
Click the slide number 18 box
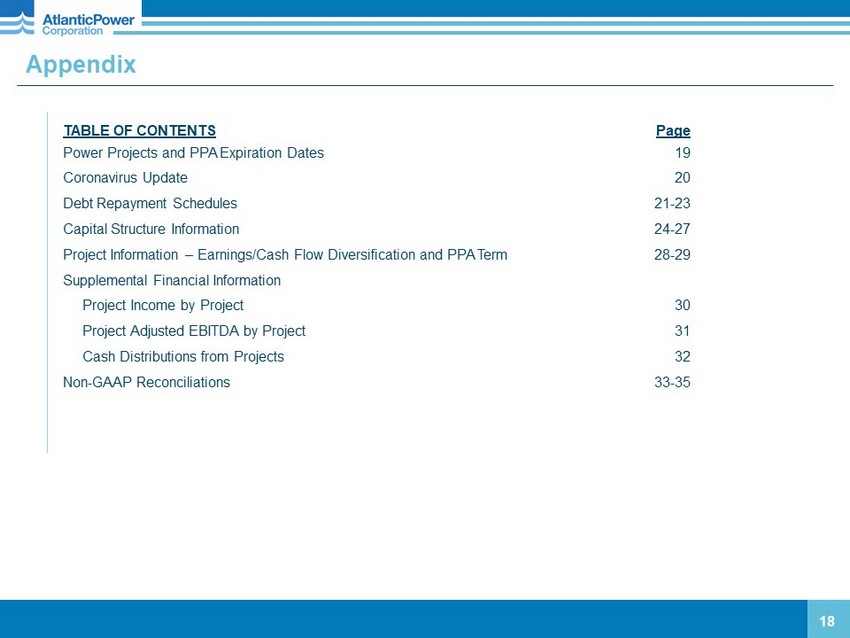(x=827, y=621)
